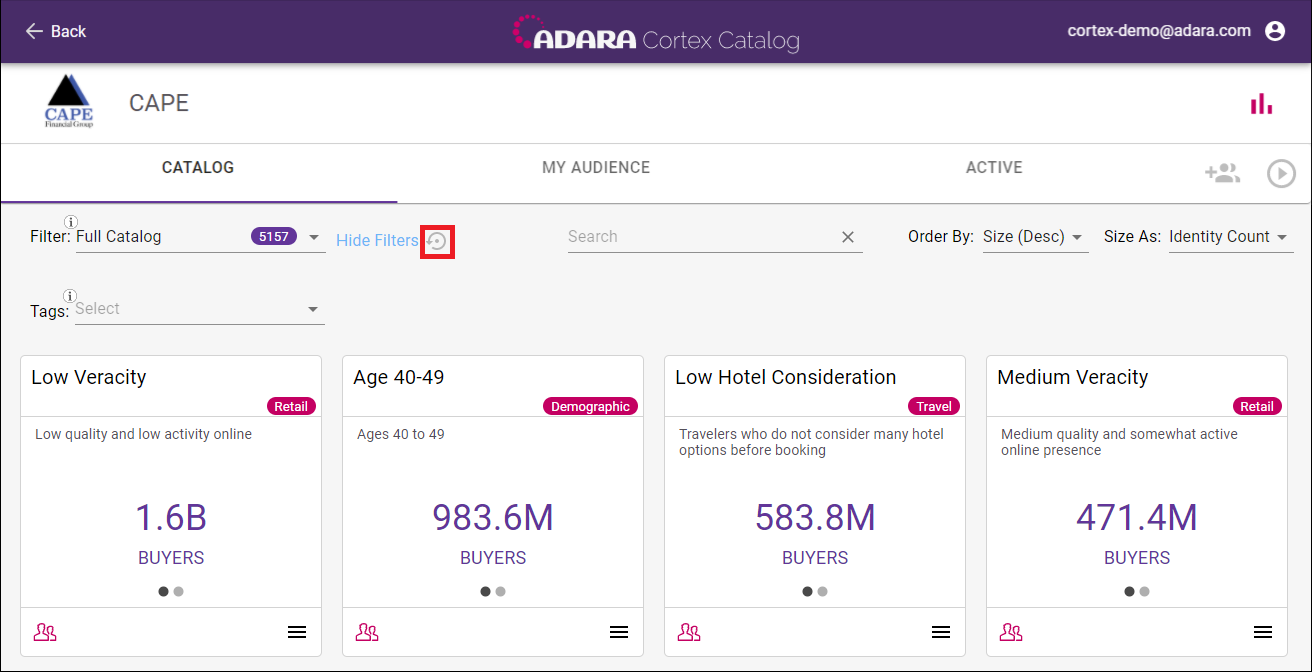Hide the filters using Hide Filters link
The width and height of the screenshot is (1312, 672).
click(377, 240)
